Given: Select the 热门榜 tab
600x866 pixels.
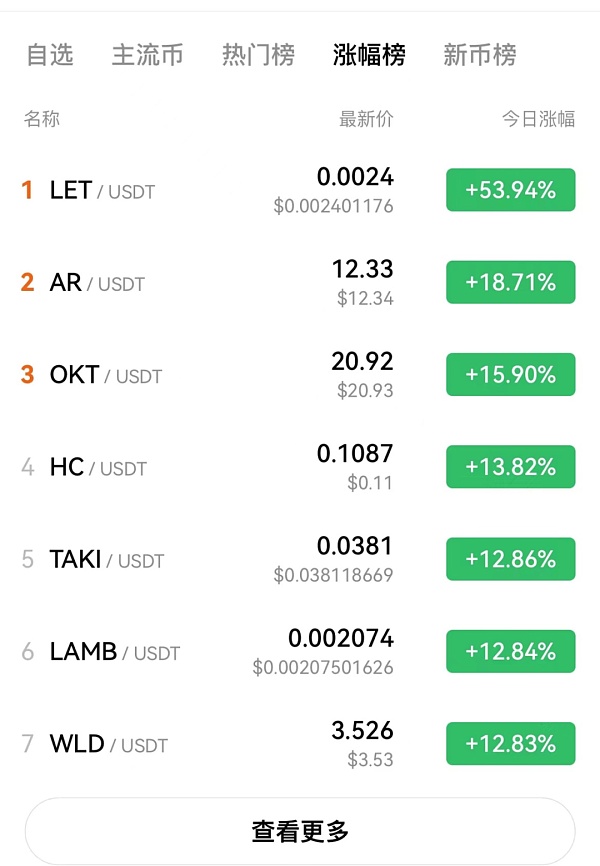Looking at the screenshot, I should click(258, 55).
